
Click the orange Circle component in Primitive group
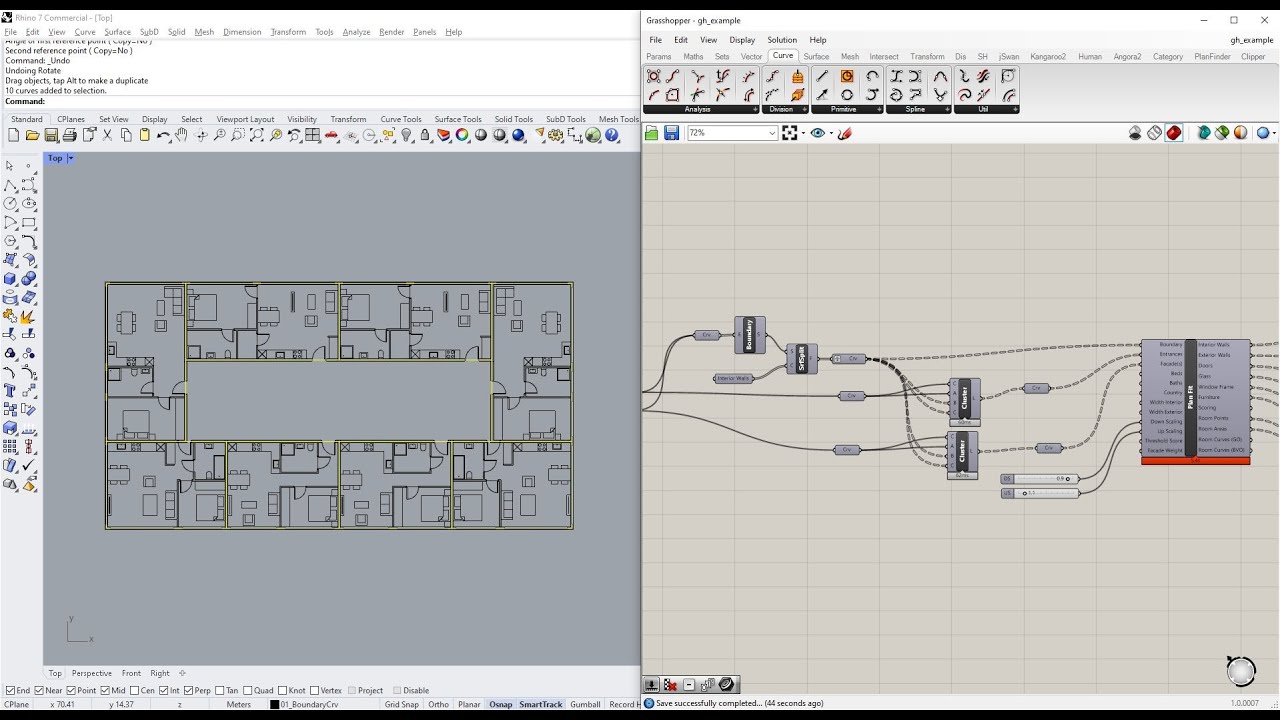[847, 76]
